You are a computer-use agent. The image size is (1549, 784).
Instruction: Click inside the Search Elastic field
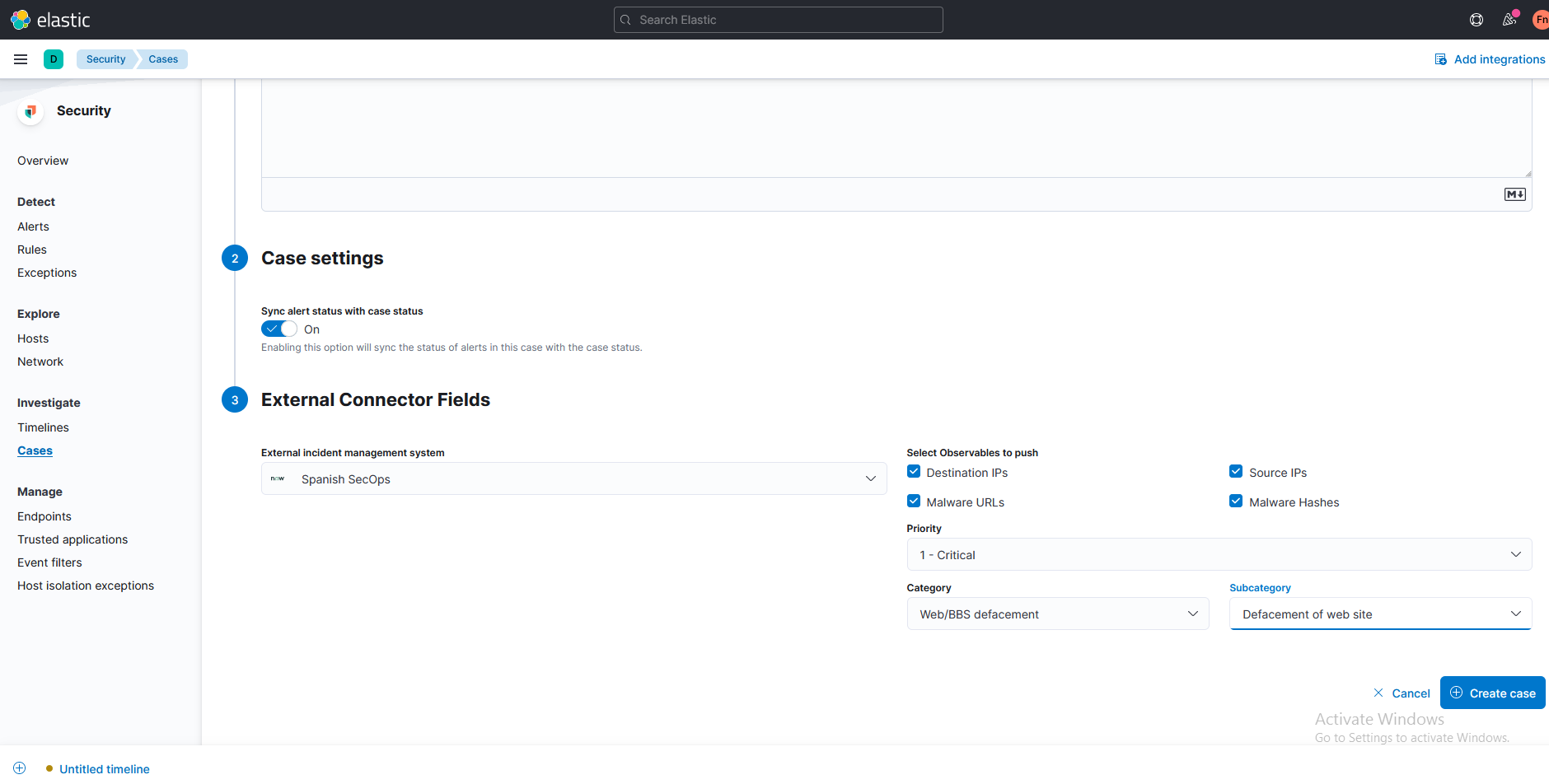tap(778, 19)
